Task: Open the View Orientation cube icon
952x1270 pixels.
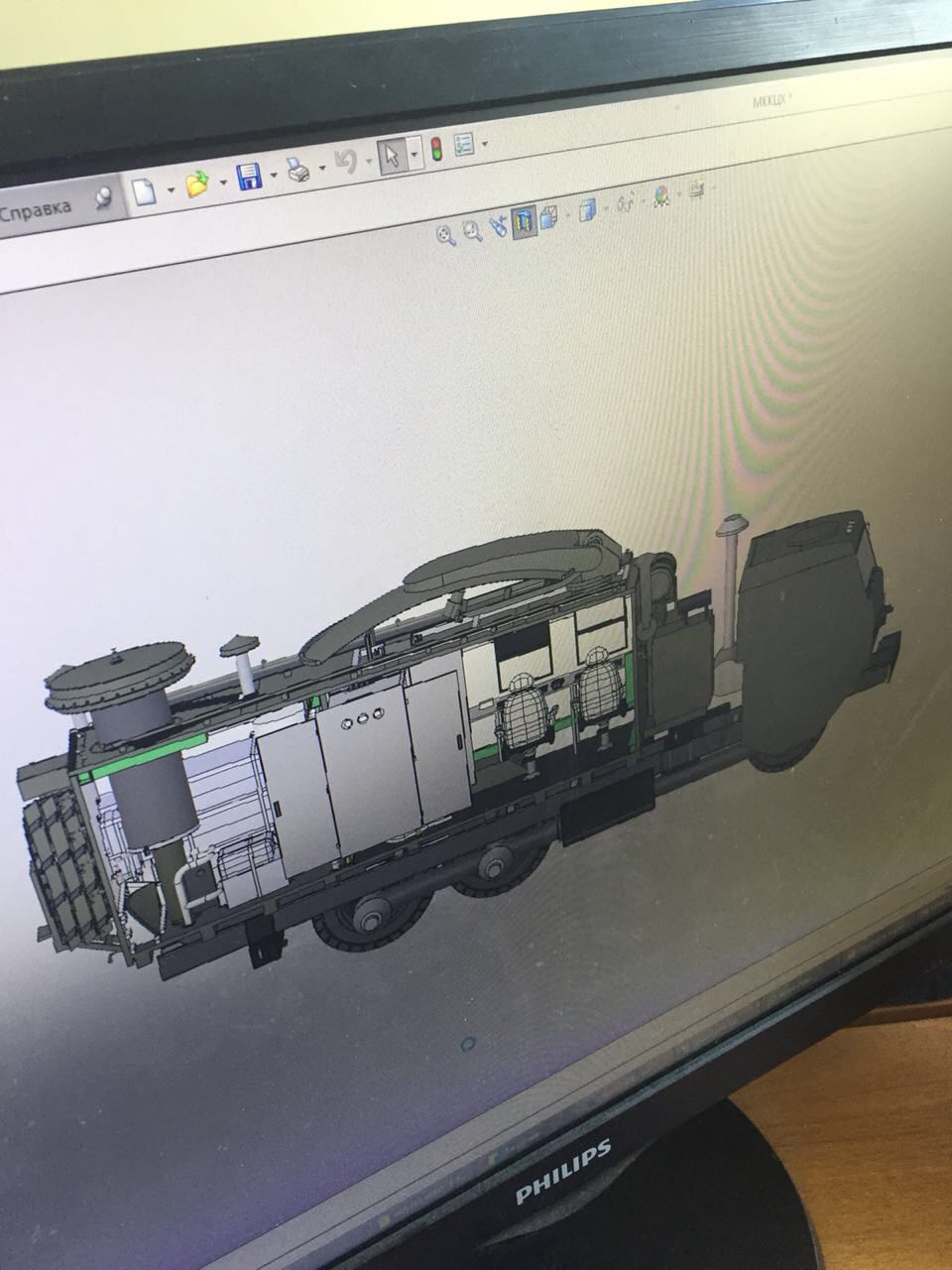Action: tap(550, 216)
